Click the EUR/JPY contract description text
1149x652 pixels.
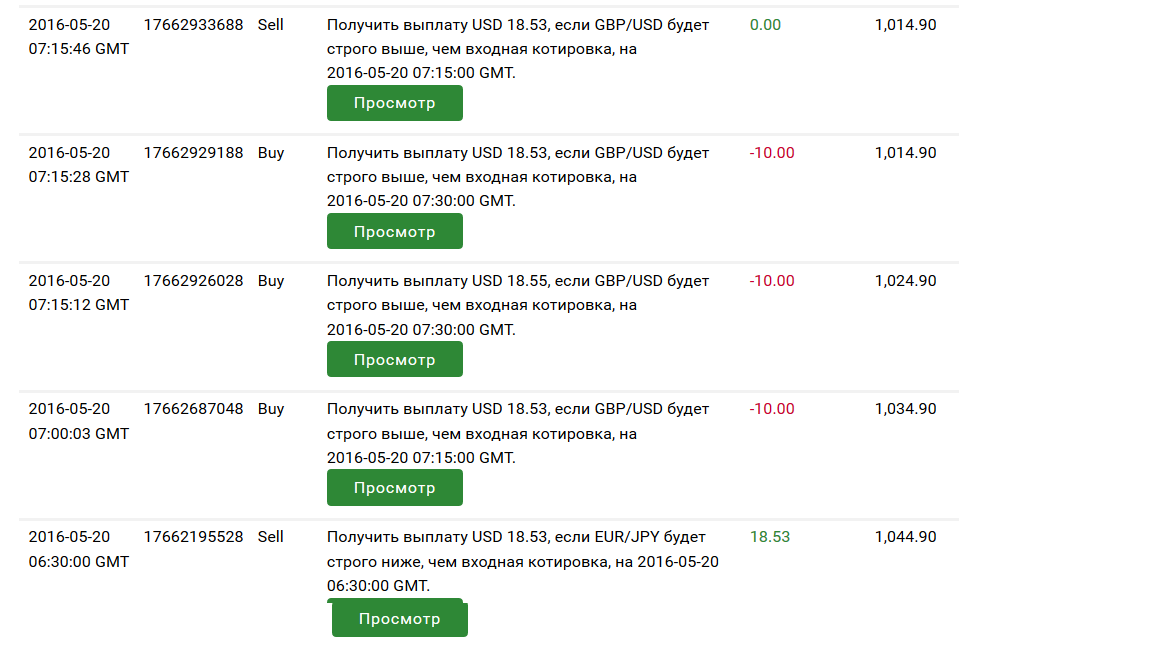pyautogui.click(x=522, y=561)
